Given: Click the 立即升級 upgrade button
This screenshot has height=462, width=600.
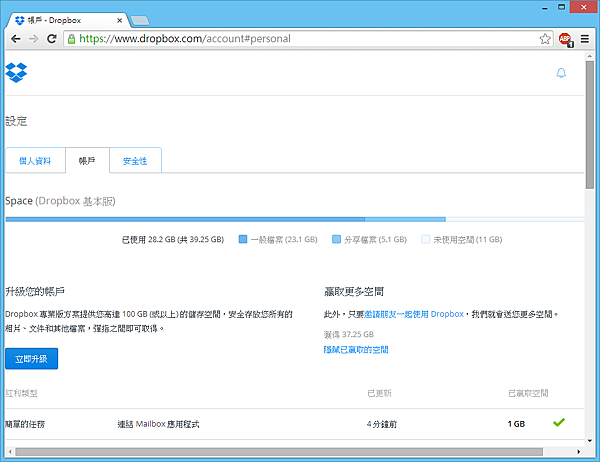Looking at the screenshot, I should (x=31, y=359).
